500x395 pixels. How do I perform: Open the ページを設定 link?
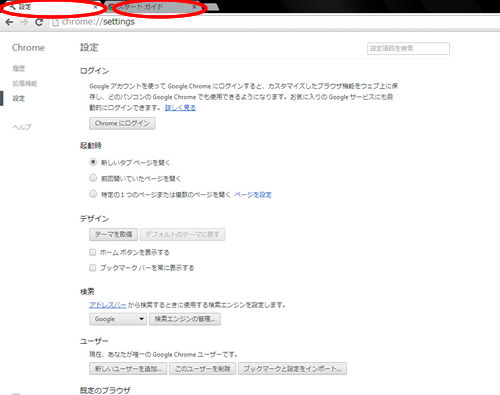[253, 195]
